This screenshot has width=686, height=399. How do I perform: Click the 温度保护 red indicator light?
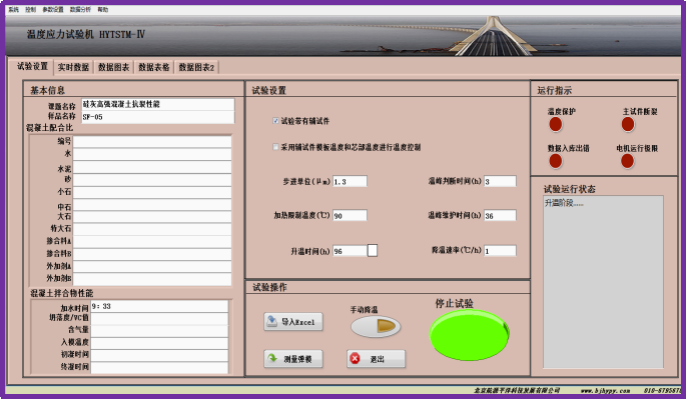[x=556, y=125]
